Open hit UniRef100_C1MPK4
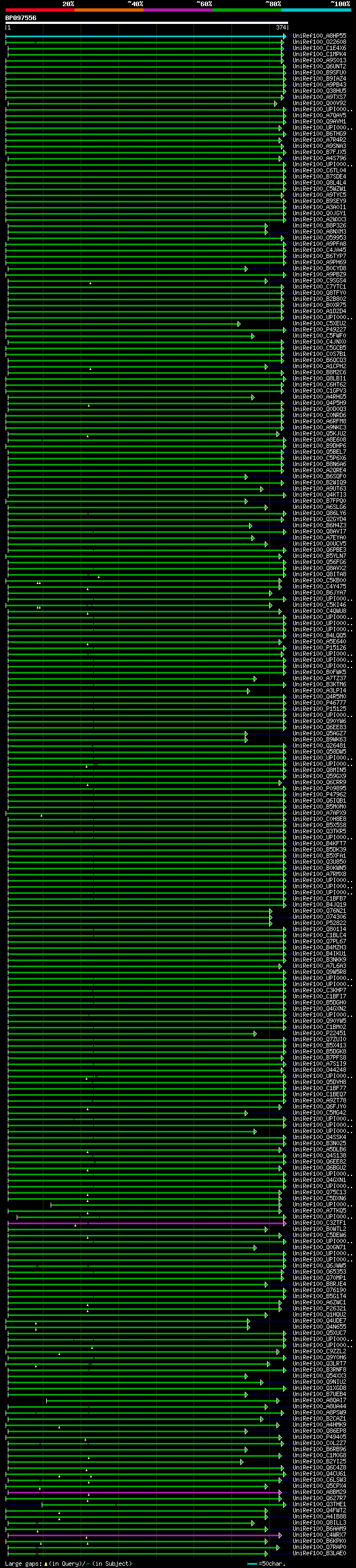This screenshot has width=356, height=1568. [x=319, y=54]
